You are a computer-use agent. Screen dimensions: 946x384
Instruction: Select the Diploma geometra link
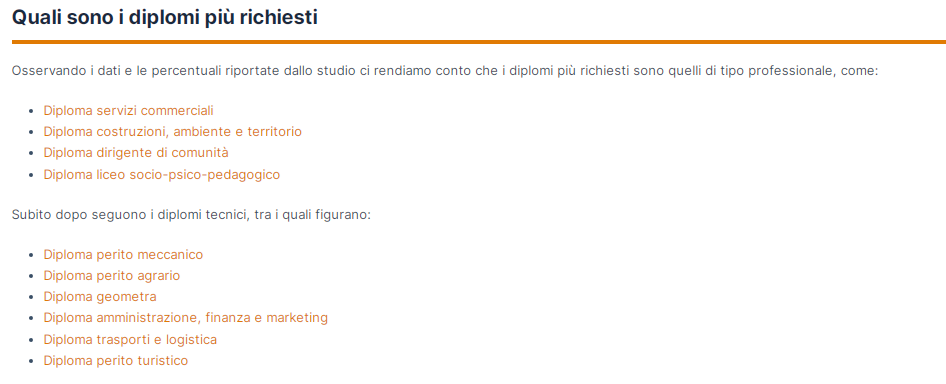[100, 297]
